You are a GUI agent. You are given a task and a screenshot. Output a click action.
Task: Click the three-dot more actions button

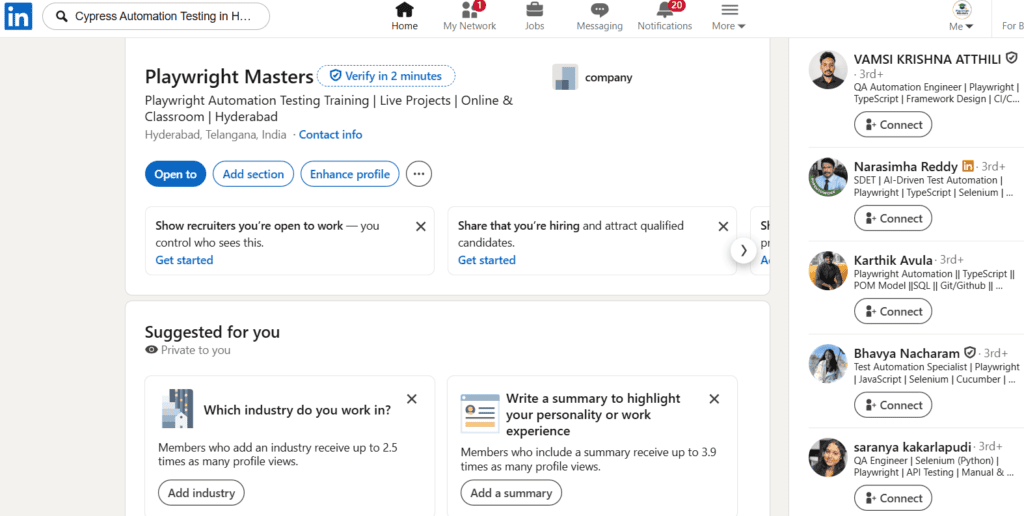click(x=419, y=174)
